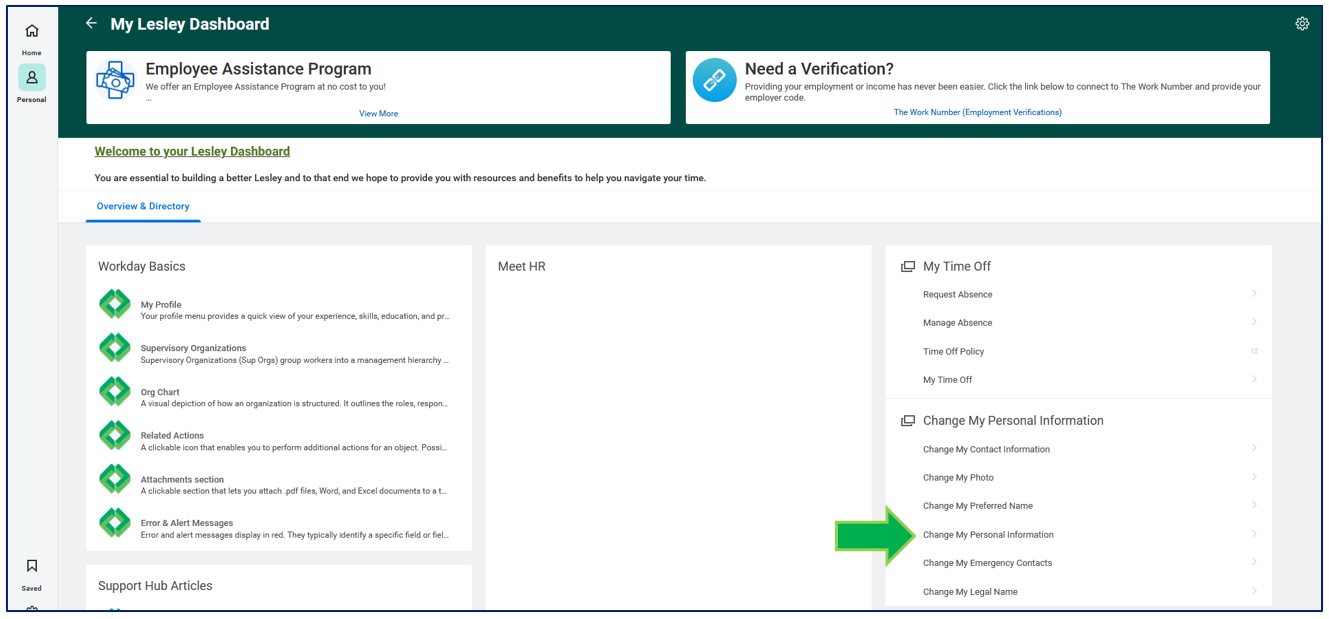The width and height of the screenshot is (1329, 619).
Task: Click the Org Chart diamond icon
Action: click(115, 391)
